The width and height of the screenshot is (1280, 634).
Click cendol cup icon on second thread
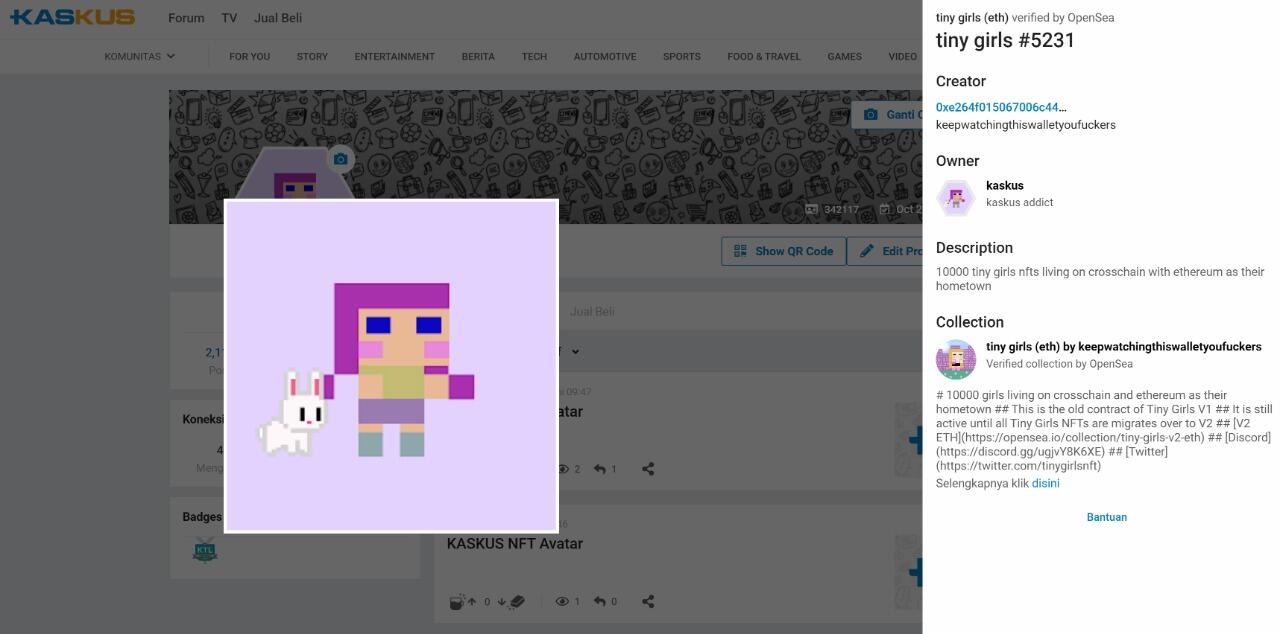tap(457, 601)
